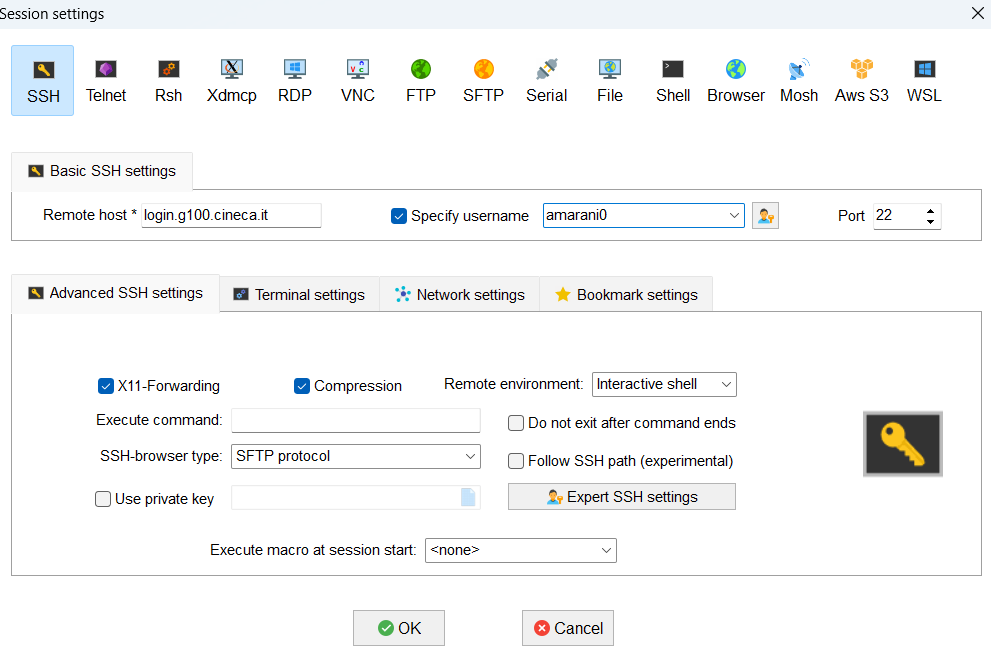Image resolution: width=991 pixels, height=670 pixels.
Task: Select the SFTP session type
Action: coord(483,80)
